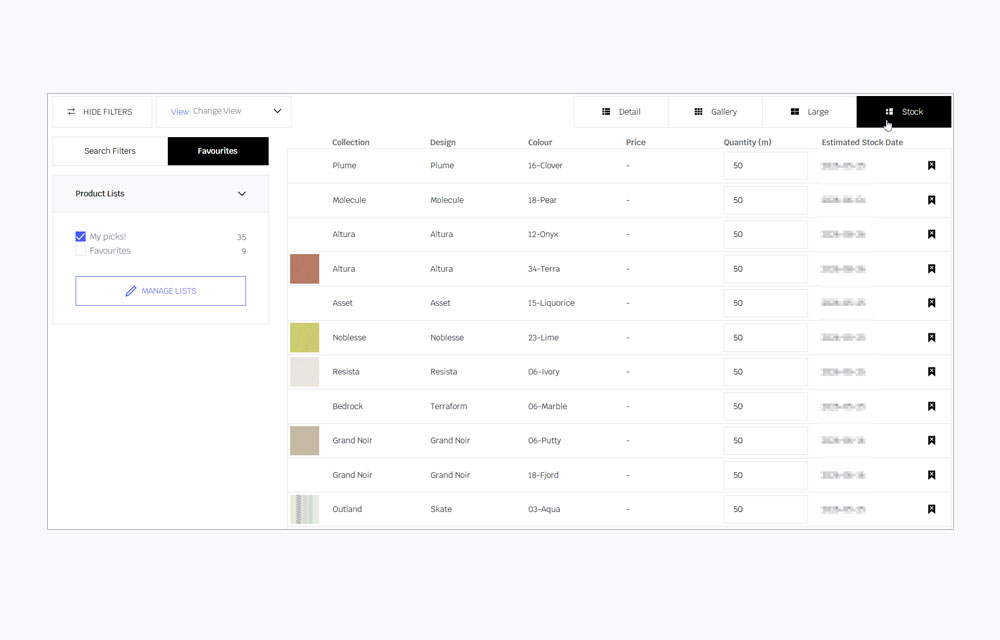The height and width of the screenshot is (640, 1000).
Task: Click quantity field for Grand Noir 06-Putty
Action: tap(765, 440)
